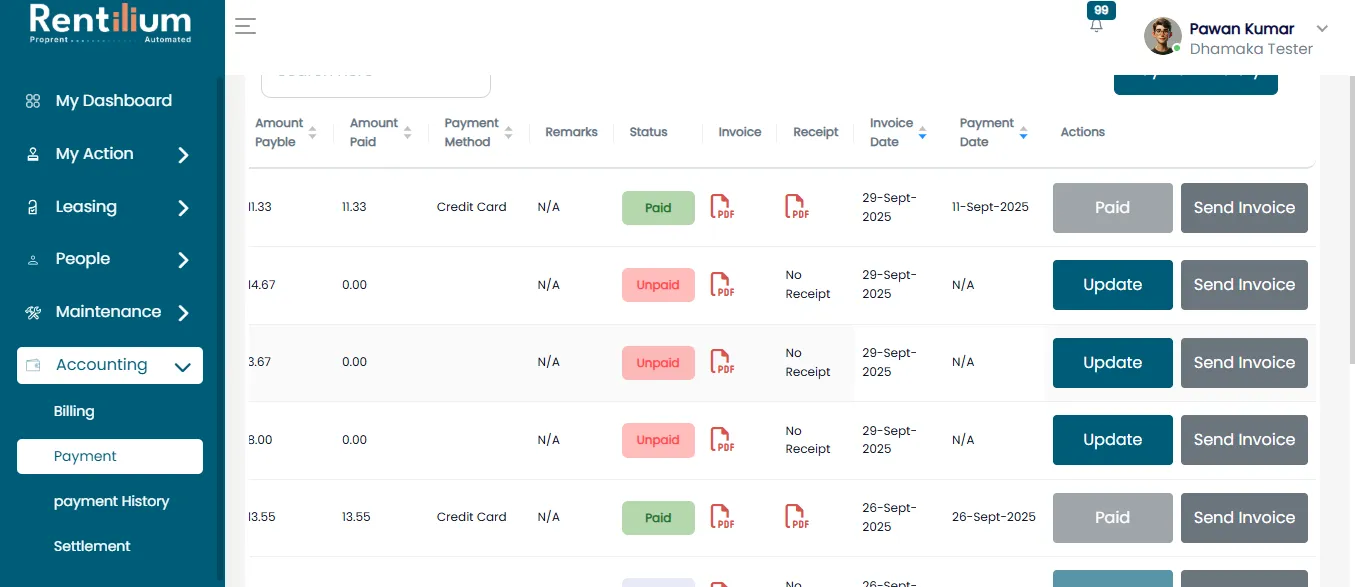Click the My Dashboard grid icon
The height and width of the screenshot is (587, 1355).
click(x=33, y=101)
